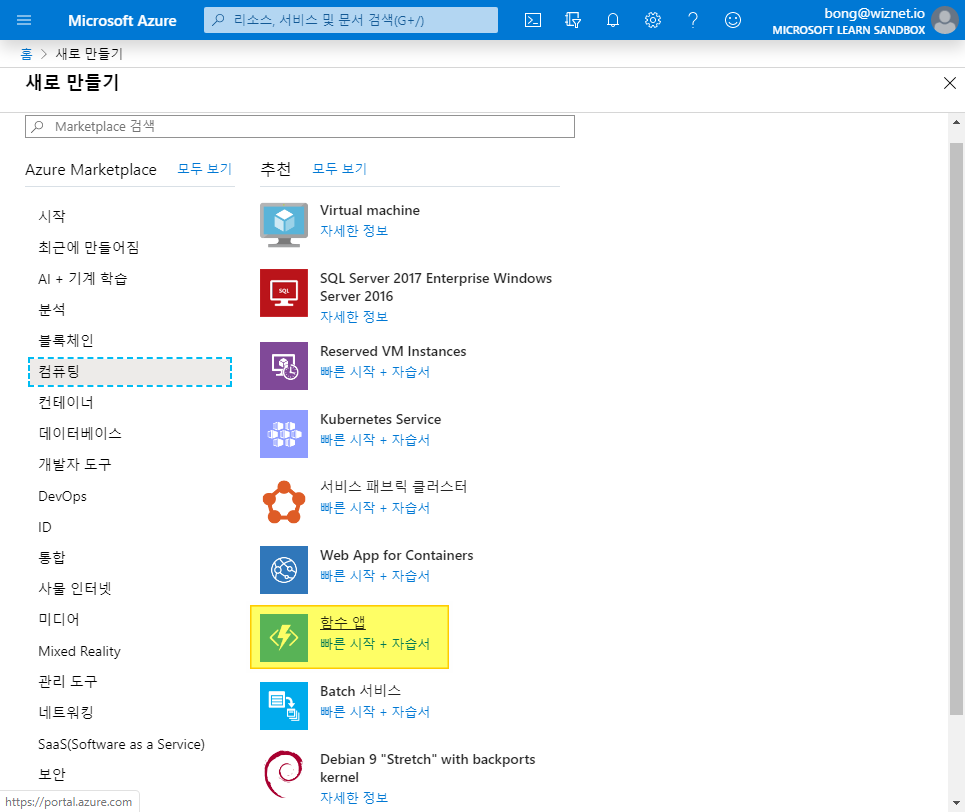Image resolution: width=965 pixels, height=812 pixels.
Task: Click the scrollbar down arrow
Action: (956, 803)
